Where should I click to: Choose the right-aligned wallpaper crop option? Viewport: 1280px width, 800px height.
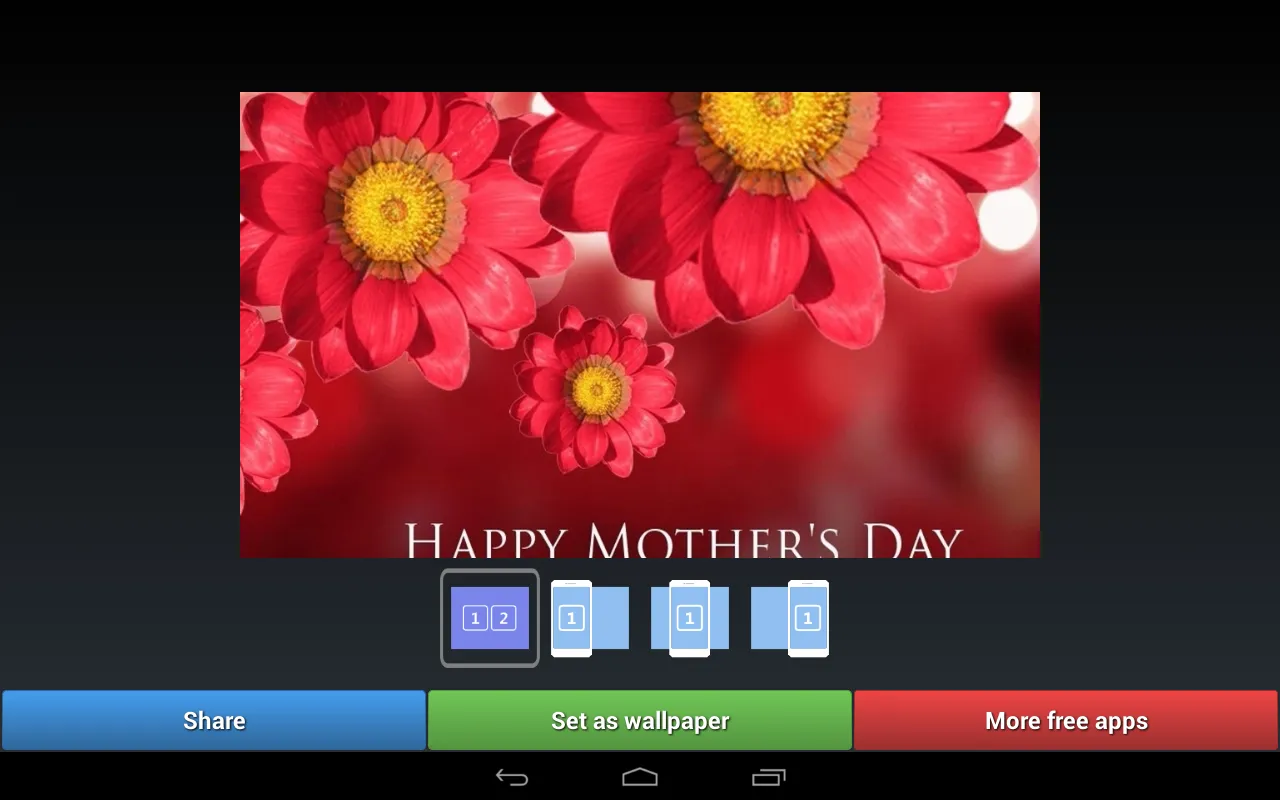pyautogui.click(x=790, y=618)
